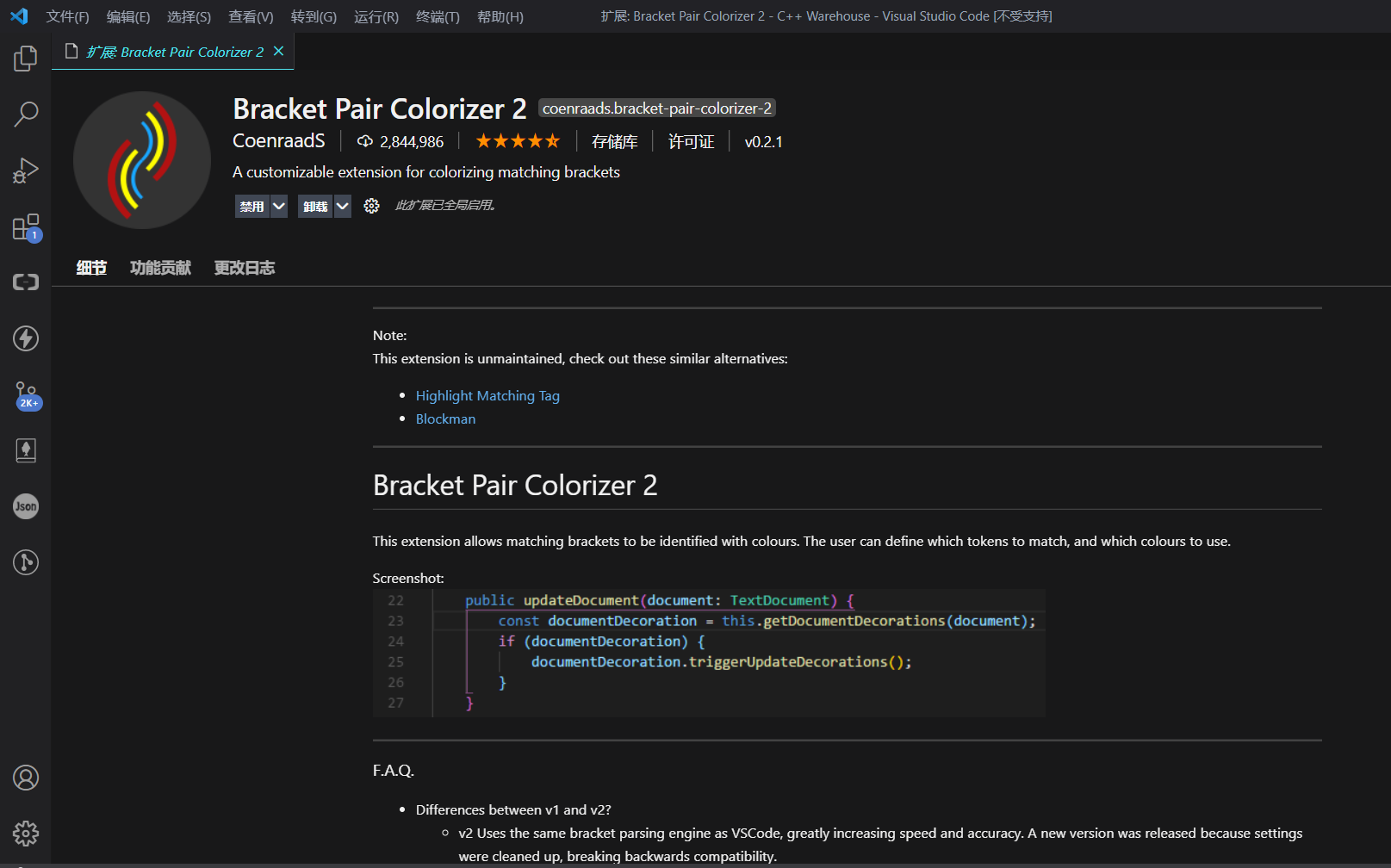Click the 禁用 button
The height and width of the screenshot is (868, 1391).
tap(252, 206)
